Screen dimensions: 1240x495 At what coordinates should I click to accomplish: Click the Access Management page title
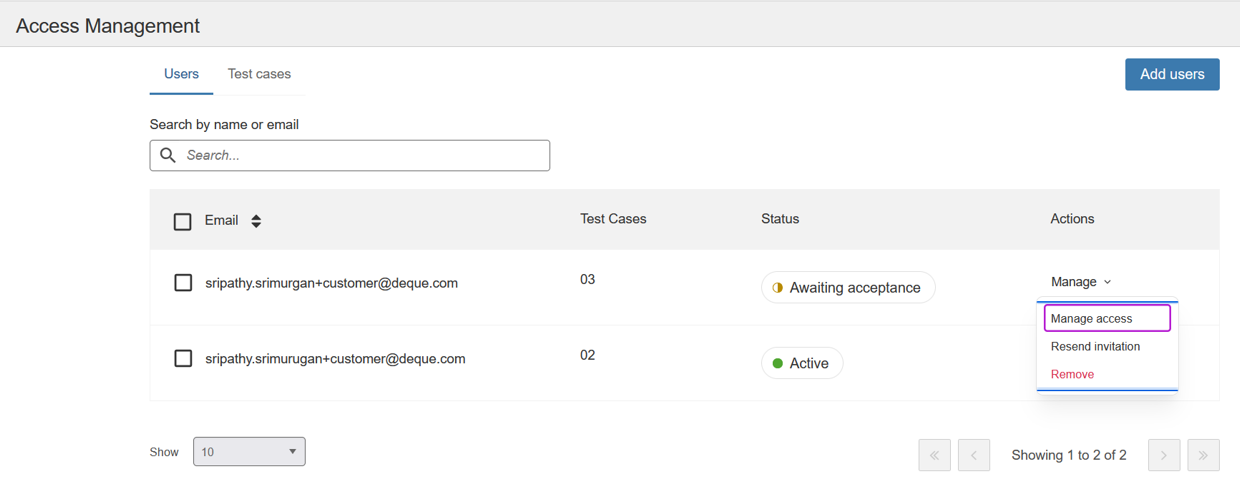(x=108, y=26)
